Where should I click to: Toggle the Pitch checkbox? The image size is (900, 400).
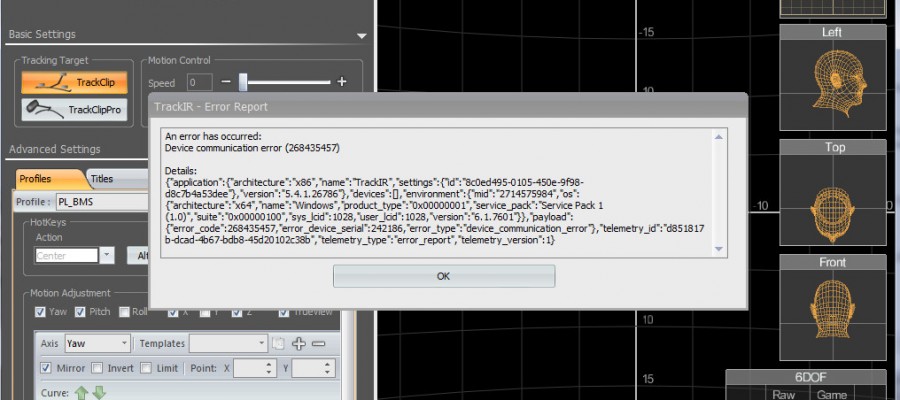point(79,312)
